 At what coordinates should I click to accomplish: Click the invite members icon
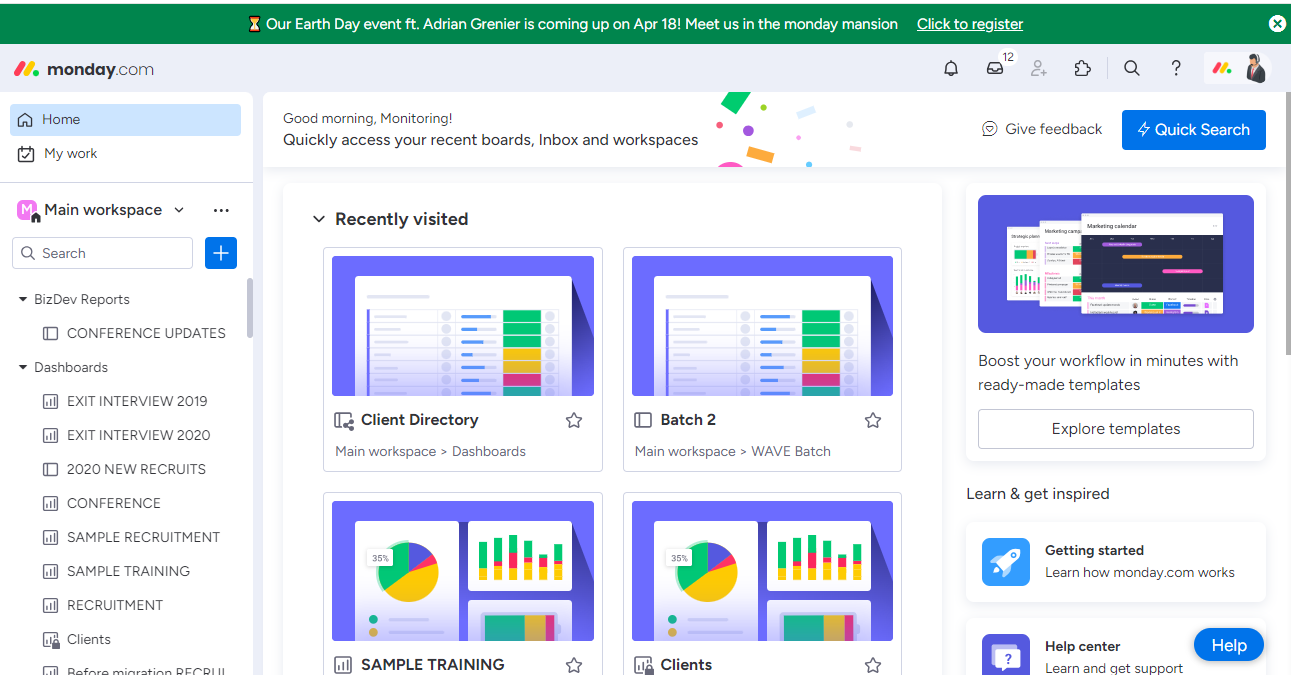pos(1039,68)
